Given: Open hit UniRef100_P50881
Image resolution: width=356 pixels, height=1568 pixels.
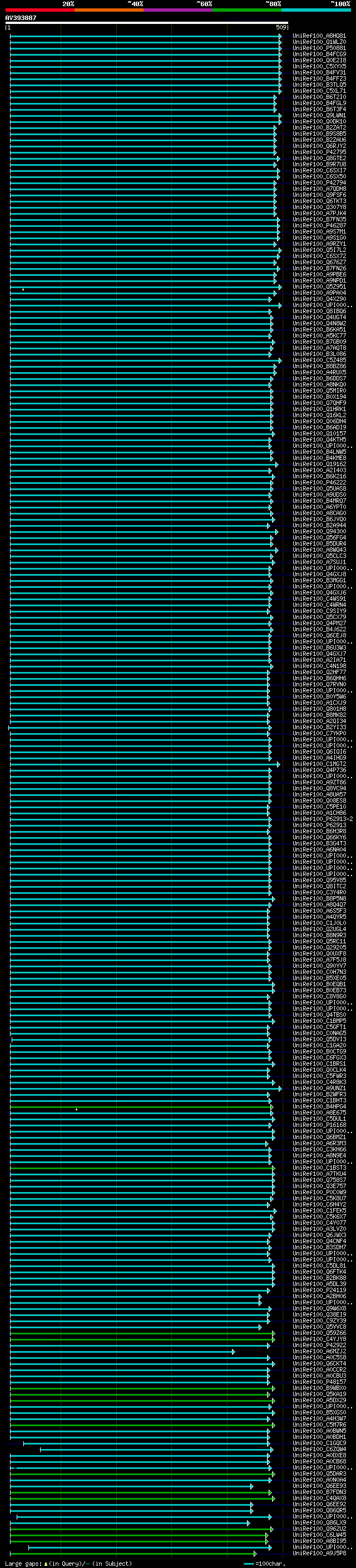Looking at the screenshot, I should [319, 48].
